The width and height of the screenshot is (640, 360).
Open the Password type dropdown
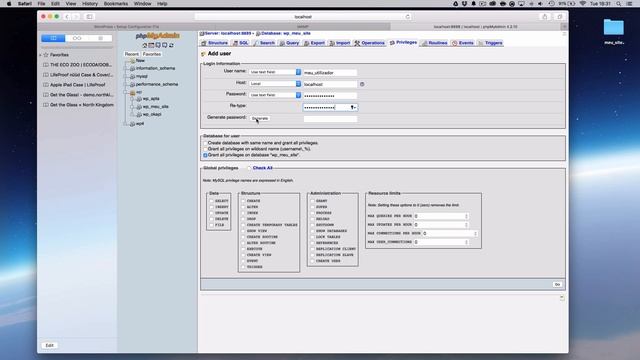(x=275, y=95)
